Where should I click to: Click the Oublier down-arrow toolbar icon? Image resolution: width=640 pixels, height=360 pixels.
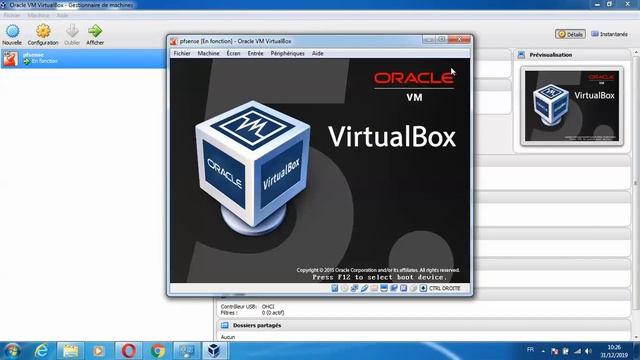72,31
